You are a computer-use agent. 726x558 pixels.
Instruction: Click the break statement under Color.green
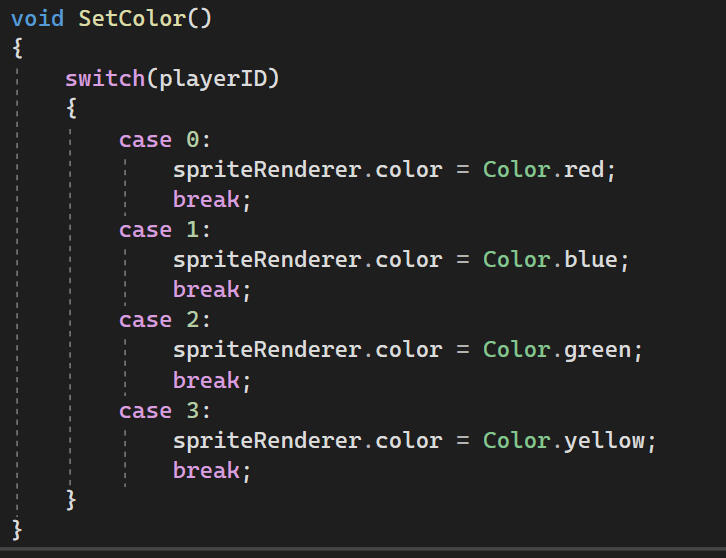click(206, 380)
